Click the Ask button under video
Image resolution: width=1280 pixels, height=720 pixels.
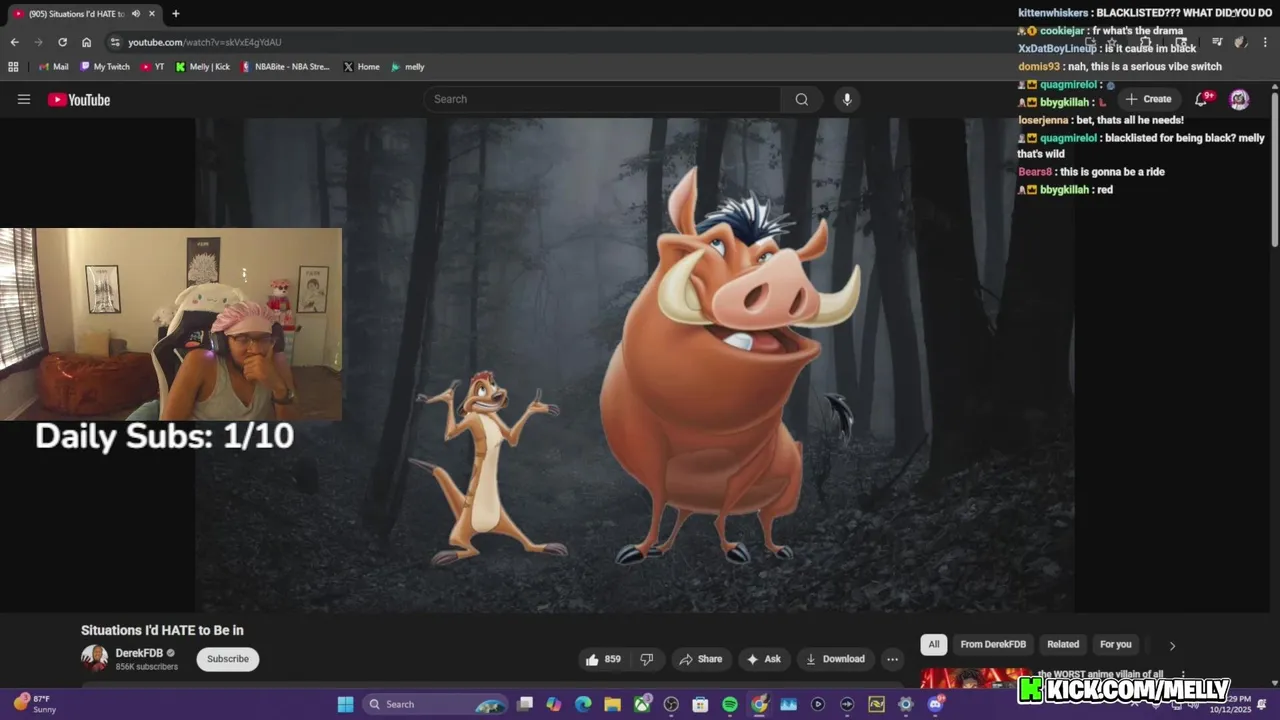[763, 659]
